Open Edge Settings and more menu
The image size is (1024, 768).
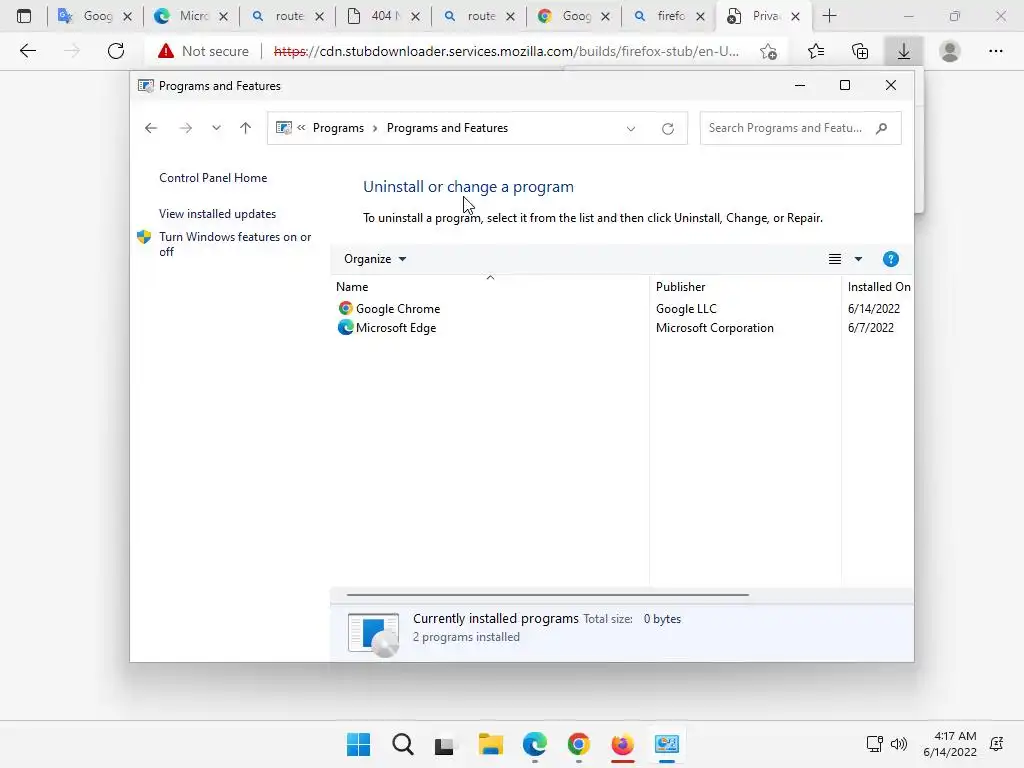coord(995,51)
